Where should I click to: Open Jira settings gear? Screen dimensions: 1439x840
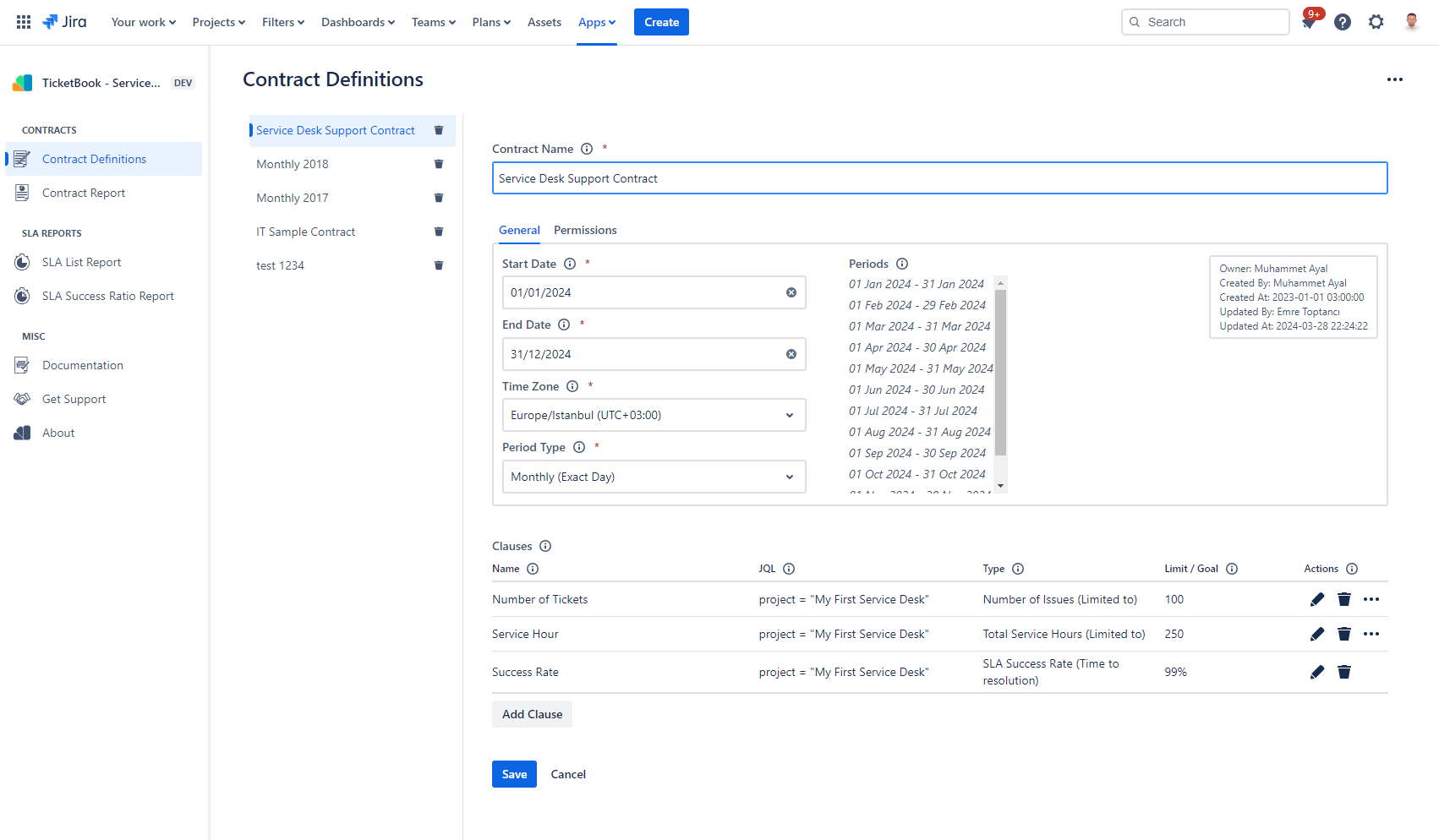[1376, 22]
